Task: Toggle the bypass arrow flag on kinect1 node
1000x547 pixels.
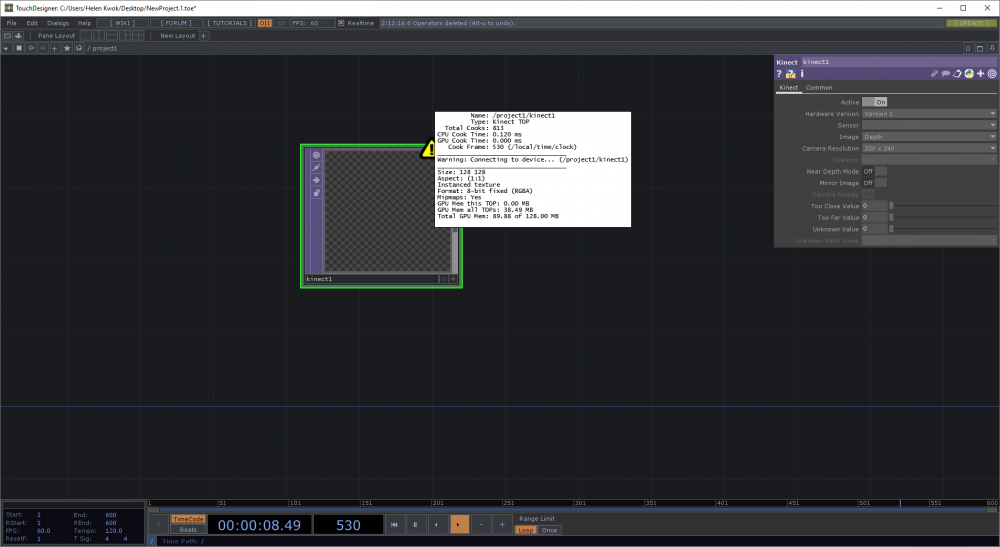Action: pyautogui.click(x=316, y=180)
